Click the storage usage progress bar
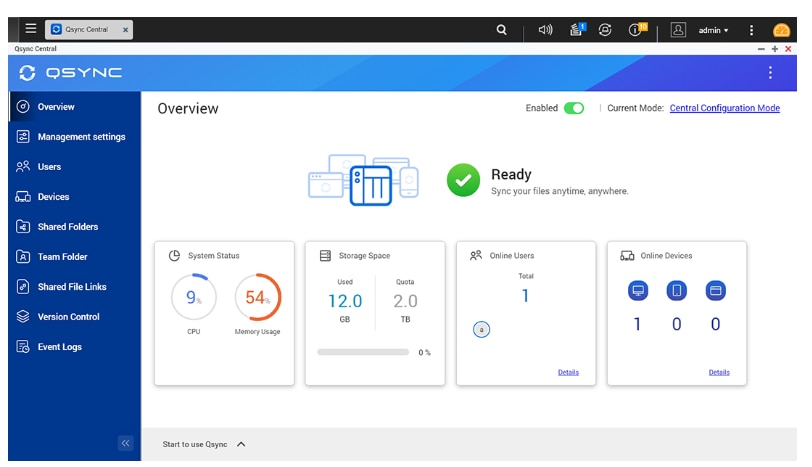This screenshot has height=467, width=812. point(362,352)
